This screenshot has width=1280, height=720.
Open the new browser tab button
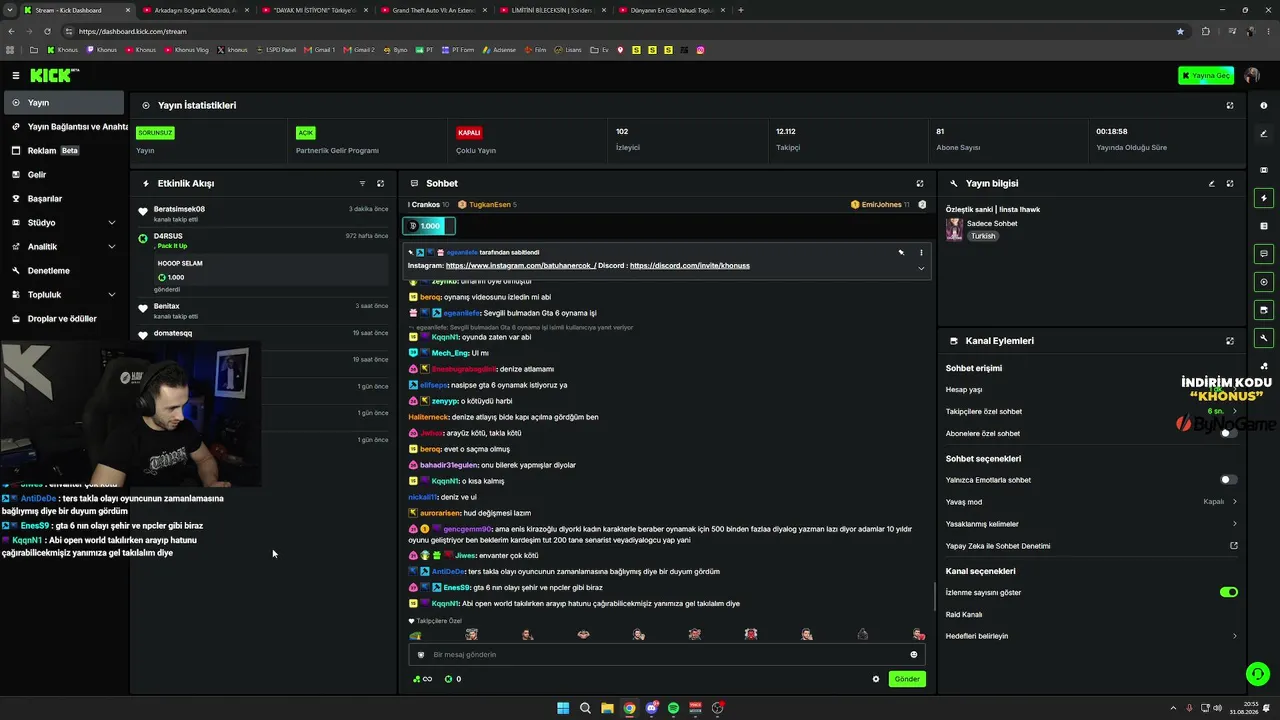[x=740, y=10]
